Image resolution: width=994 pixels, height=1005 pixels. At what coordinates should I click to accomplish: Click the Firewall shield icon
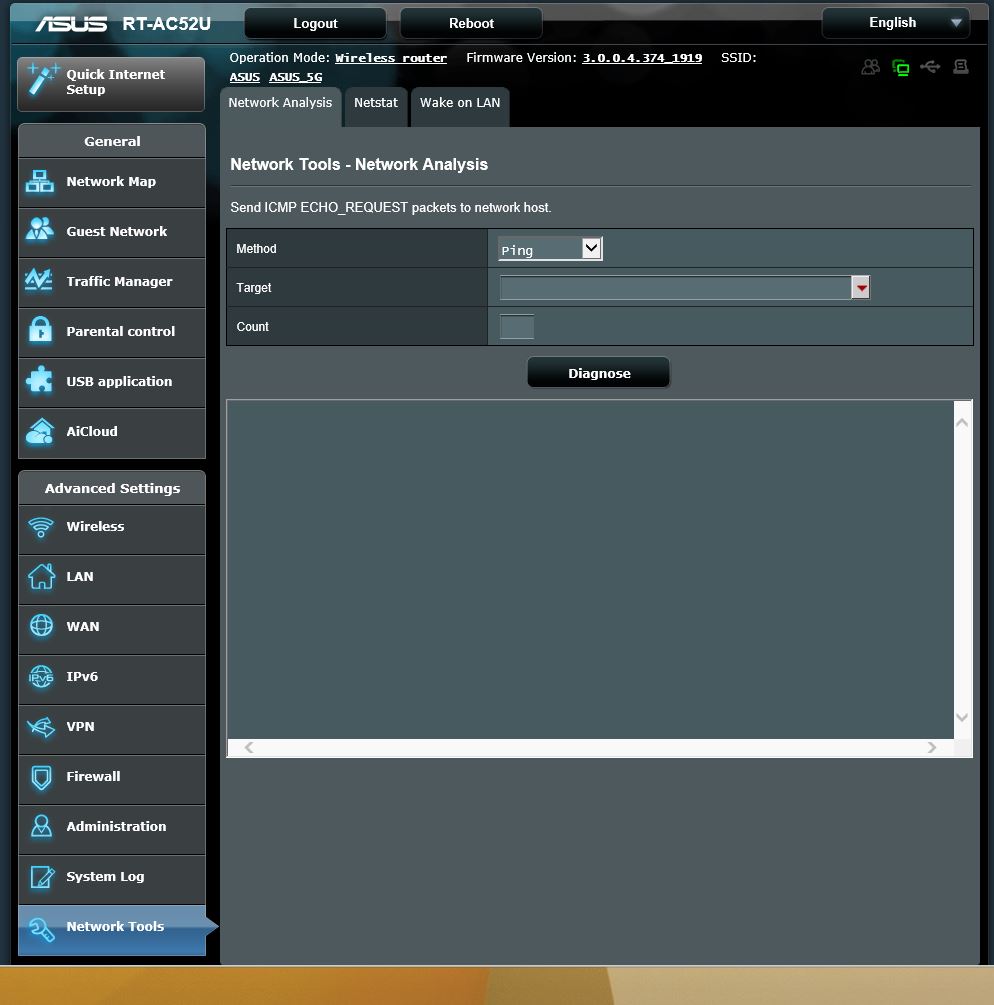pos(42,777)
